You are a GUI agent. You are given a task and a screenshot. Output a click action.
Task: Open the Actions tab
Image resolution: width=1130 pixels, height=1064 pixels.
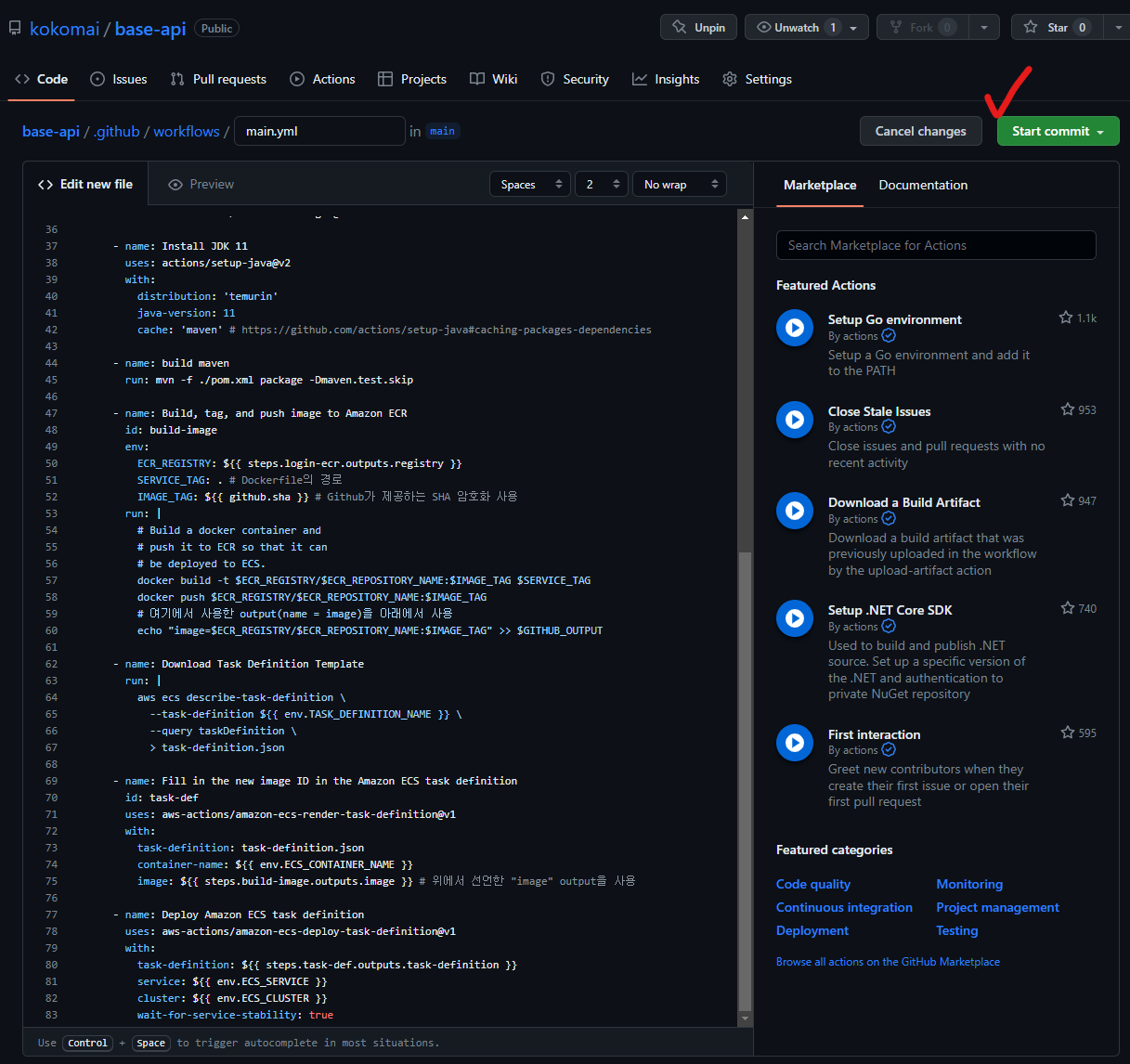(x=322, y=79)
